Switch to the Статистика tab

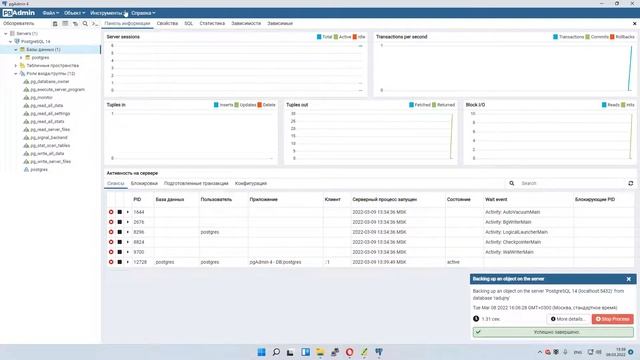pos(212,23)
